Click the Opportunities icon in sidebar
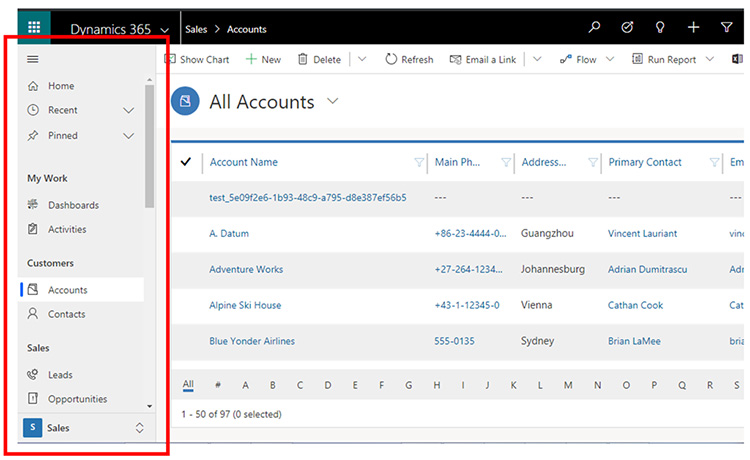 point(33,398)
